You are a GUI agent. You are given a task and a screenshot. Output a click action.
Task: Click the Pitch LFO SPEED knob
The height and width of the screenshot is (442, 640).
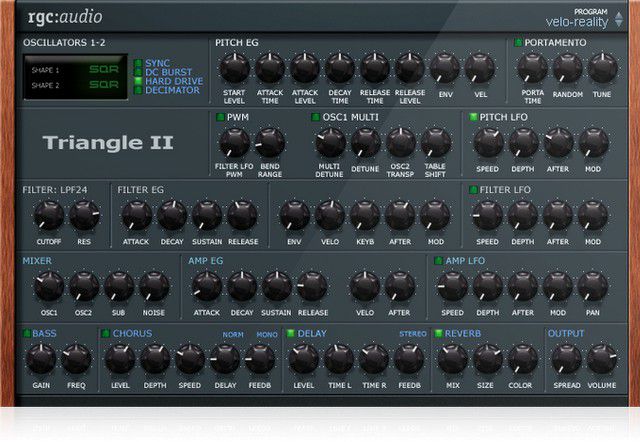[488, 143]
